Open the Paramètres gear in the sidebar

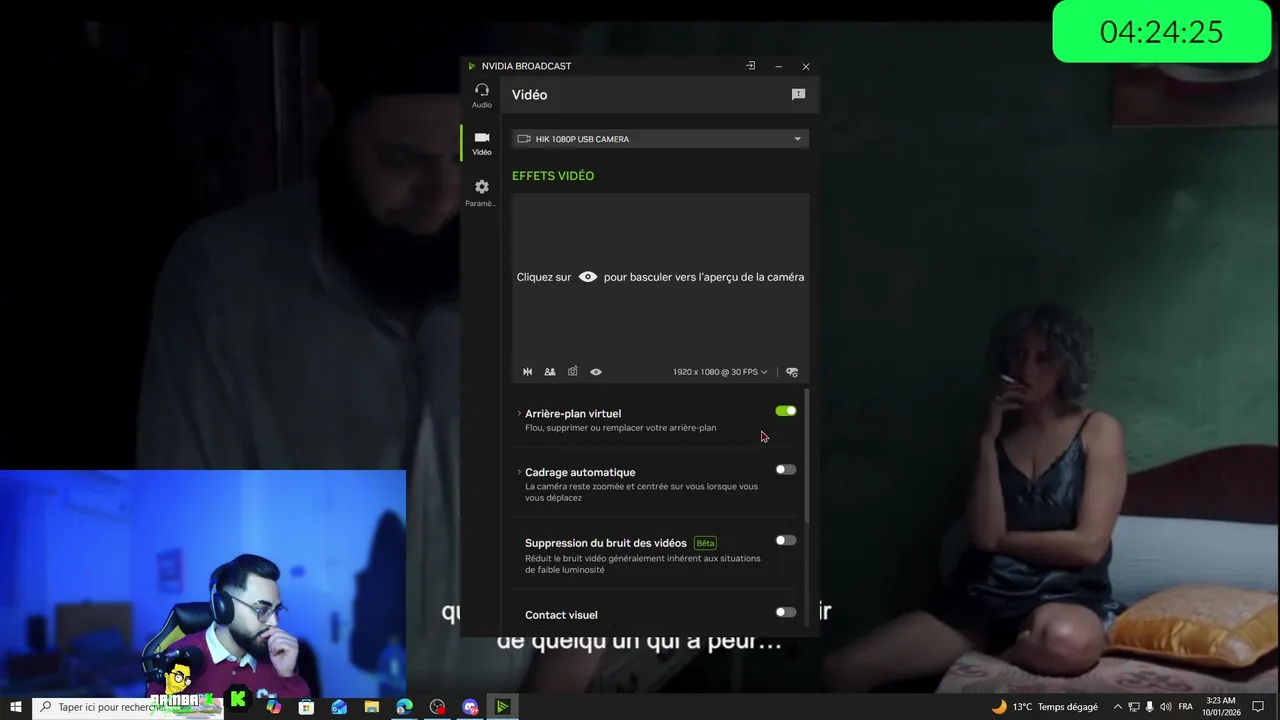(482, 192)
